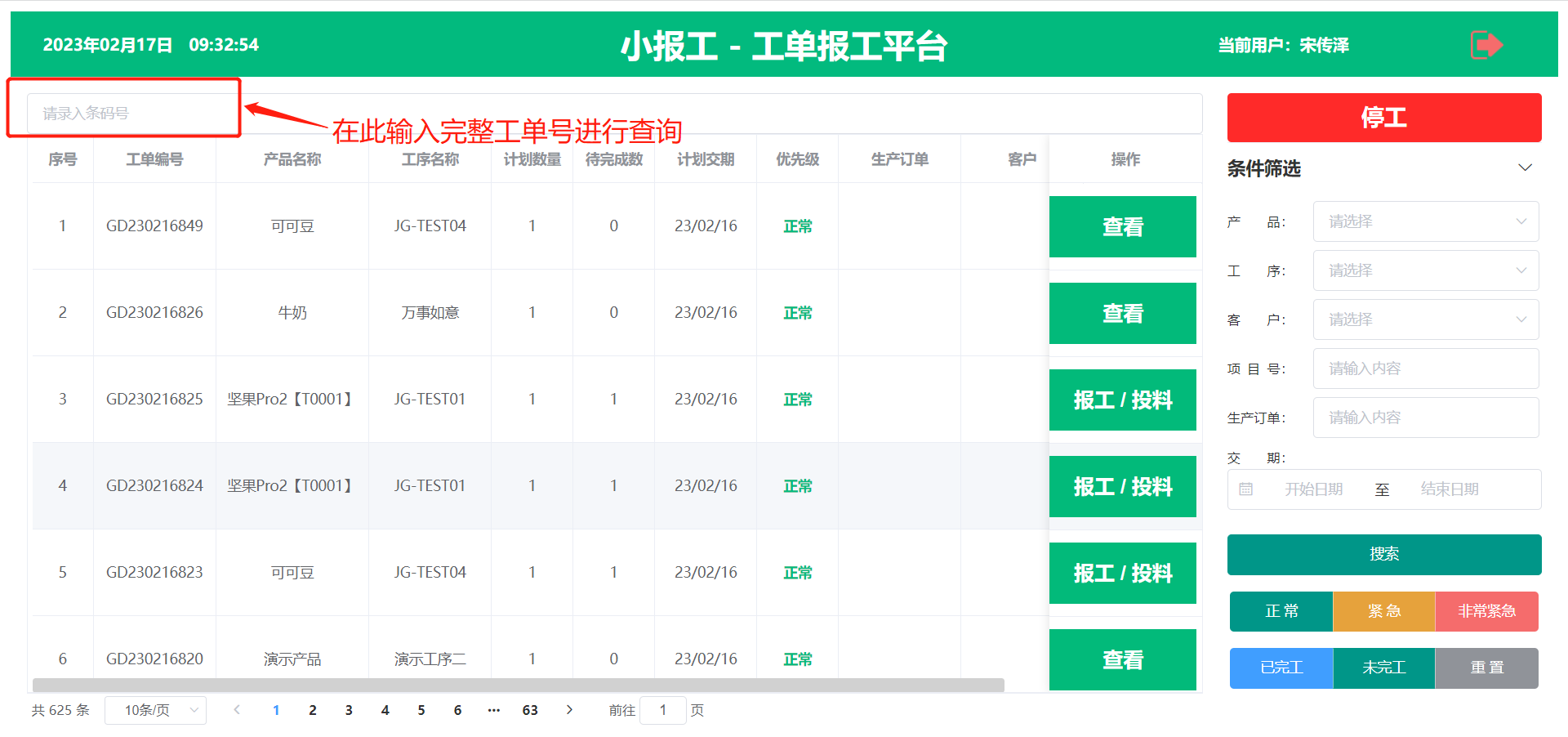Click the barcode input field
The image size is (1568, 737).
pyautogui.click(x=131, y=113)
